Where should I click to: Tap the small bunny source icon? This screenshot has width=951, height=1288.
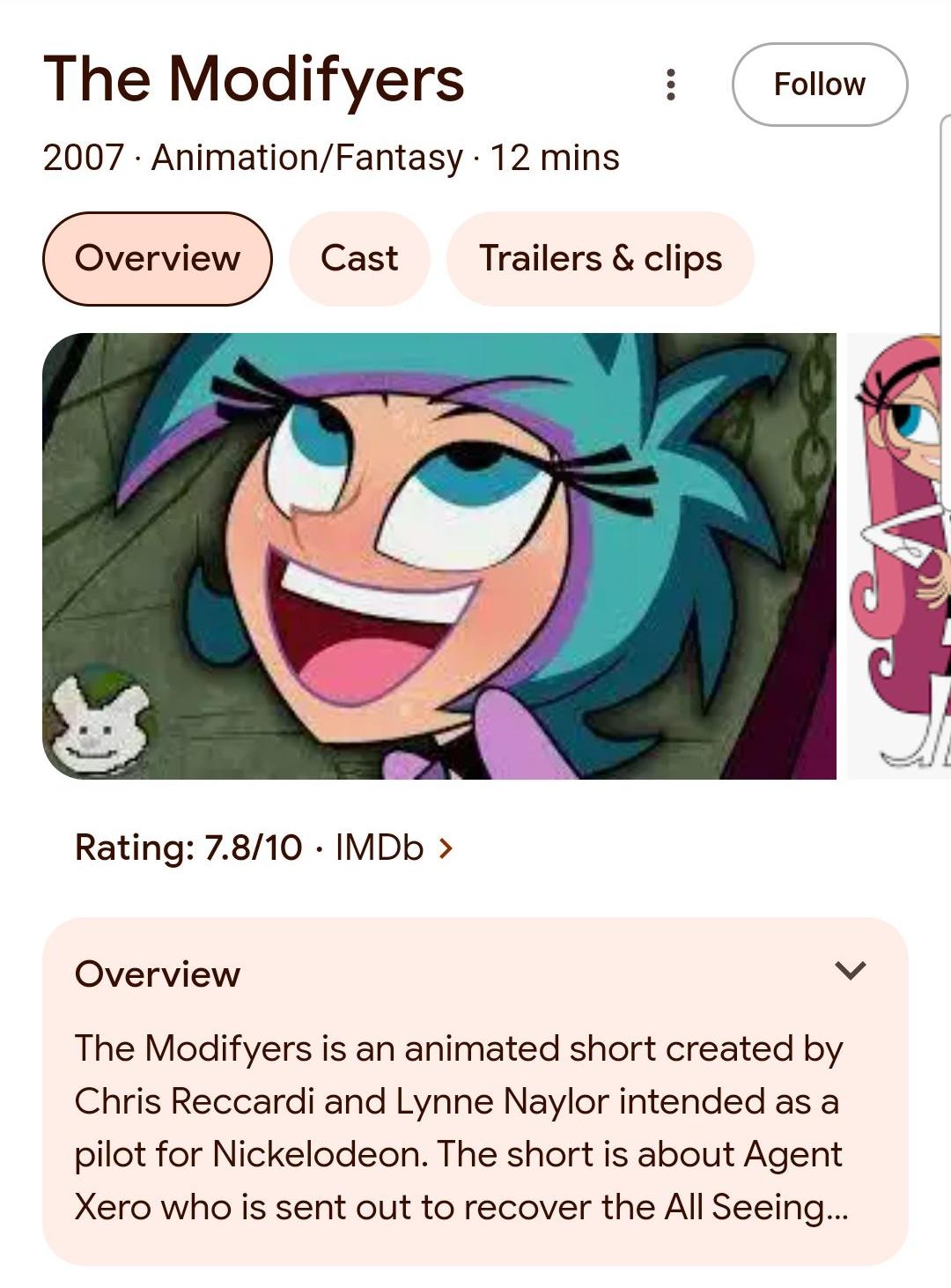click(x=101, y=720)
